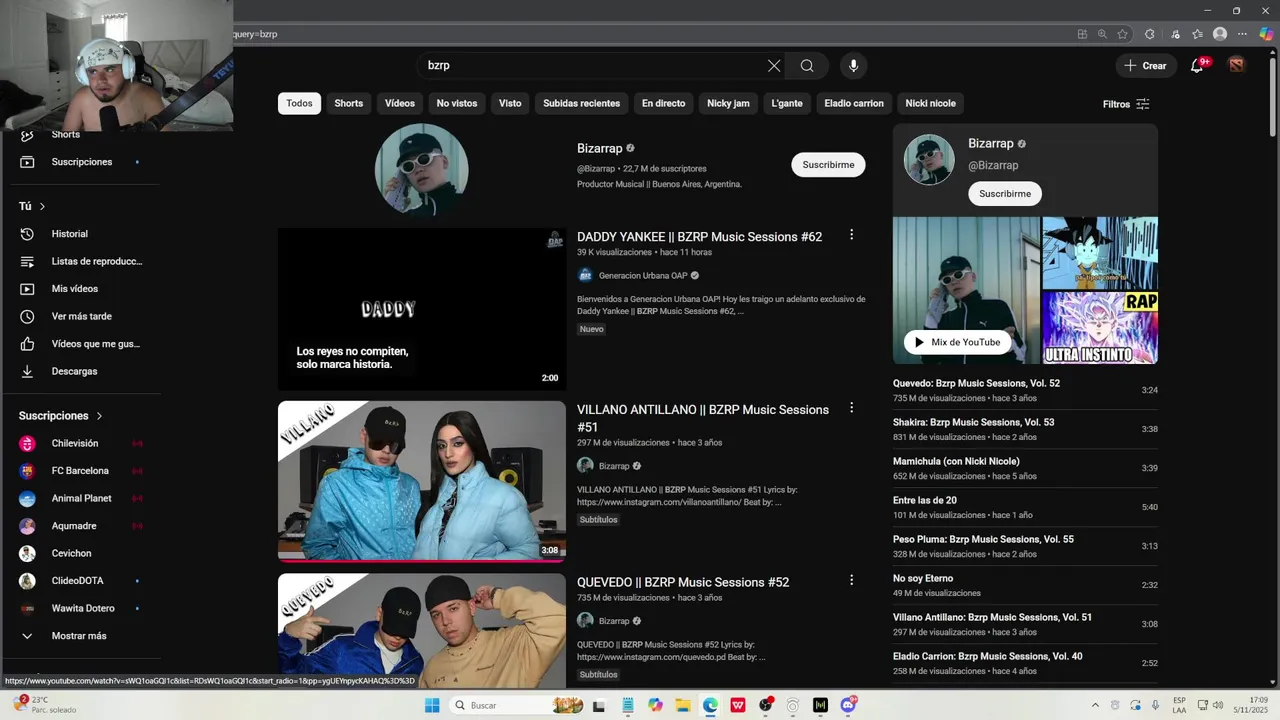Select the Todos filter chip

(x=299, y=103)
